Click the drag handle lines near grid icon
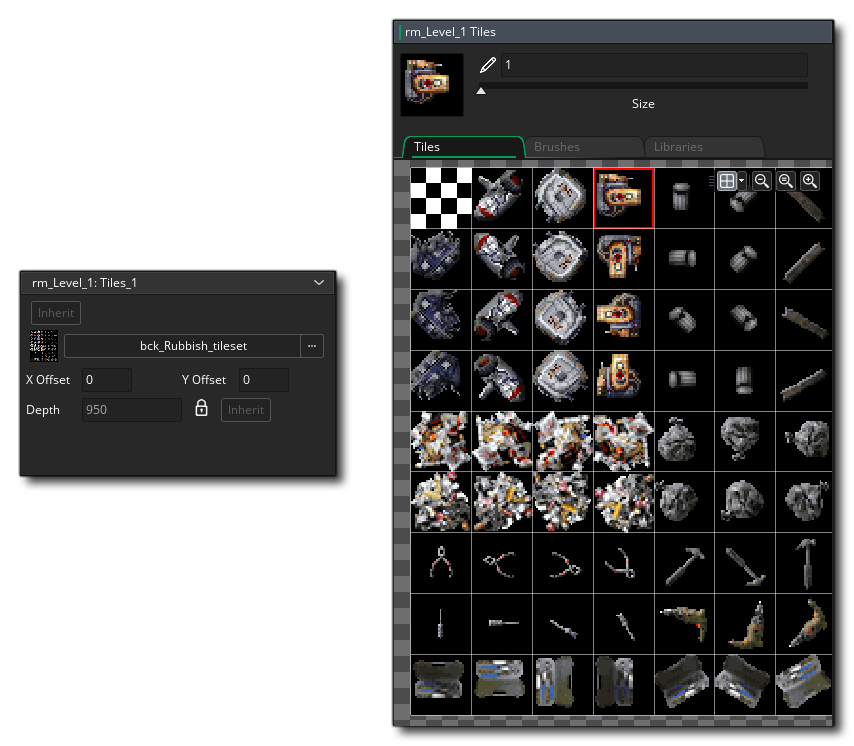 coord(712,181)
